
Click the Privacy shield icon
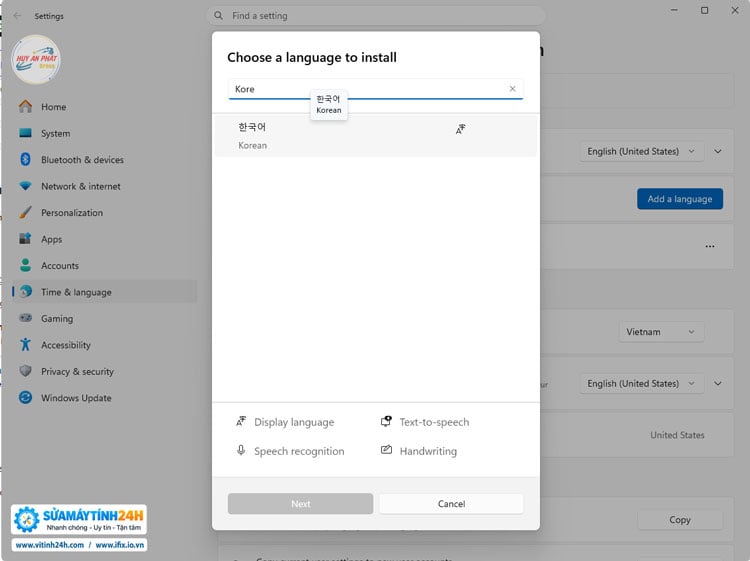[25, 371]
